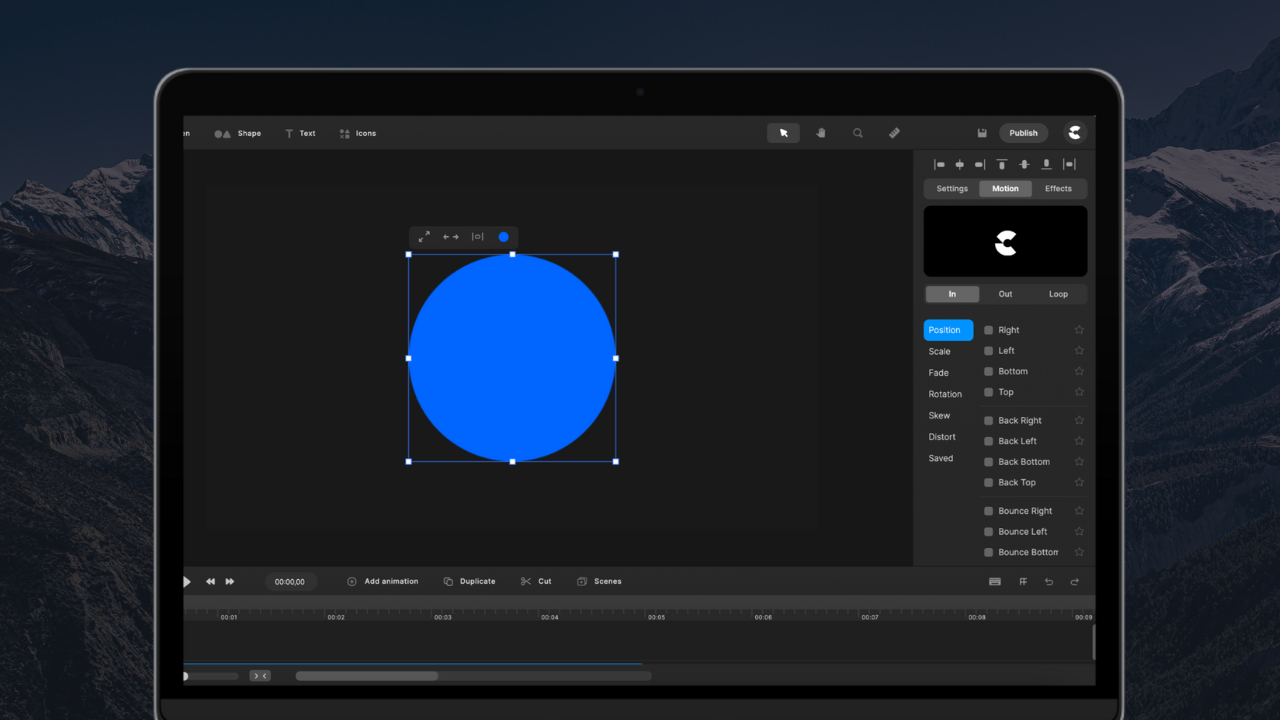Open Scenes
Screen dimensions: 1280x720
pyautogui.click(x=599, y=582)
